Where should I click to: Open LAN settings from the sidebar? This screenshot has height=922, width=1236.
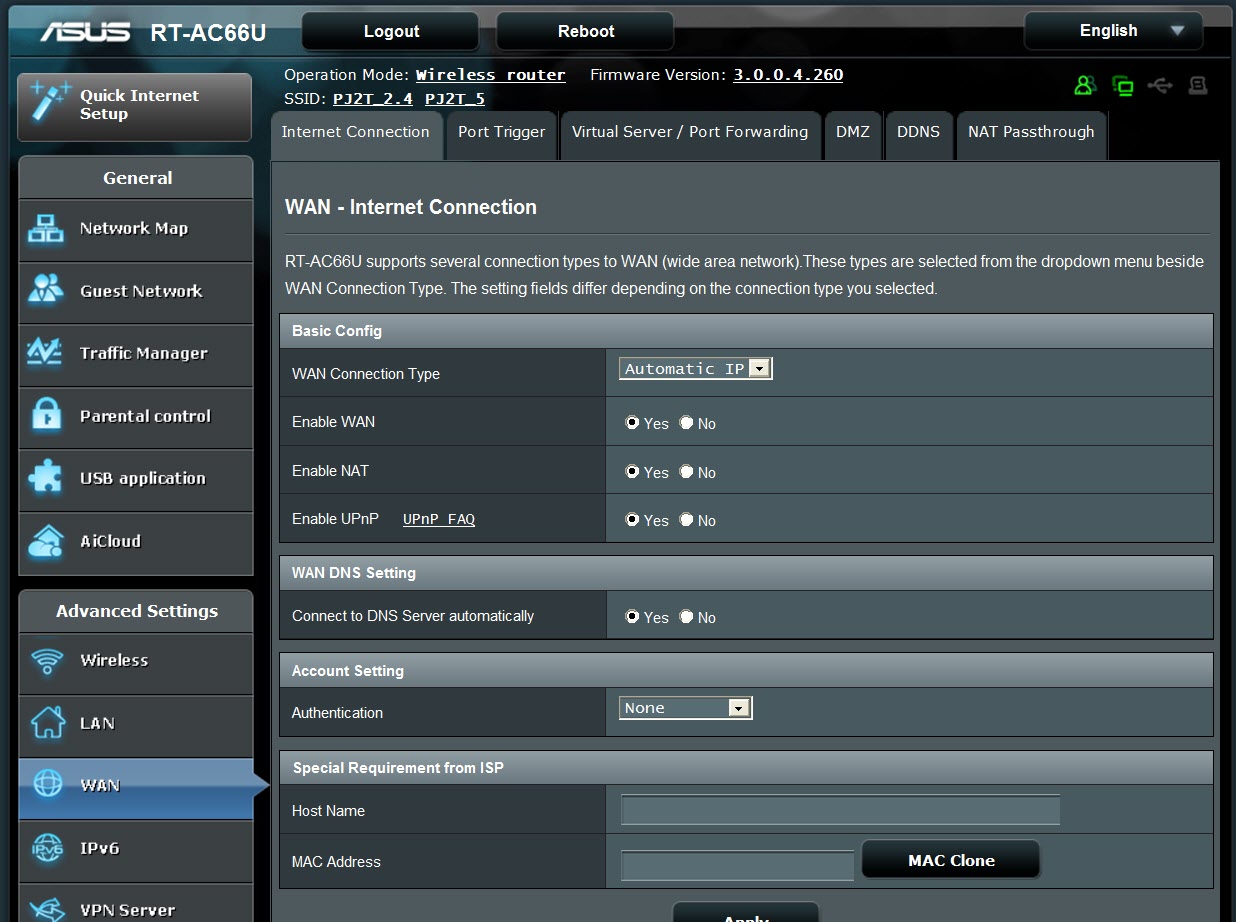coord(135,725)
